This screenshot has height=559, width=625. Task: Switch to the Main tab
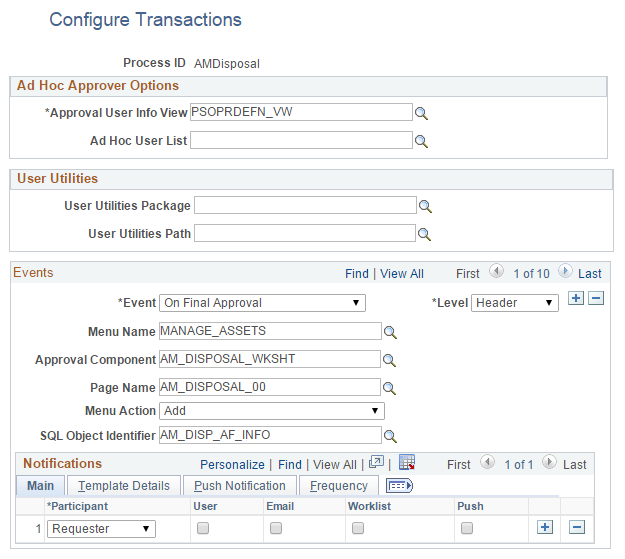point(40,486)
